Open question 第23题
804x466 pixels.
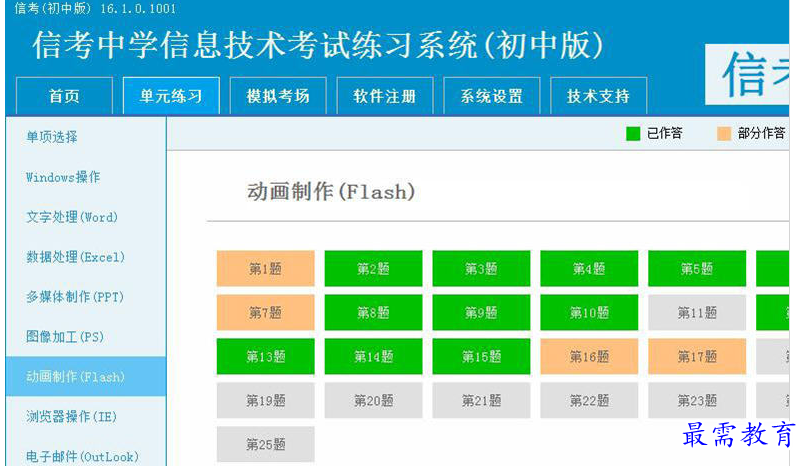(697, 400)
